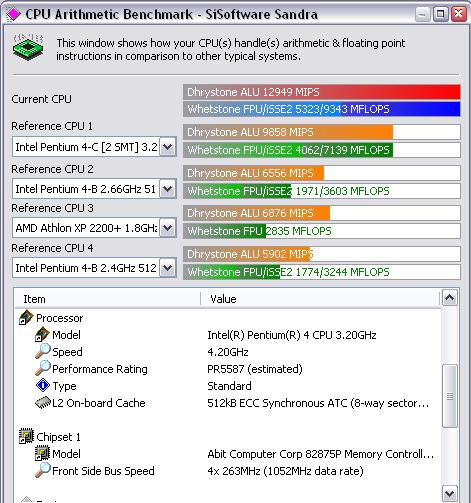Click the Speed magnifier icon
The image size is (471, 503).
43,351
